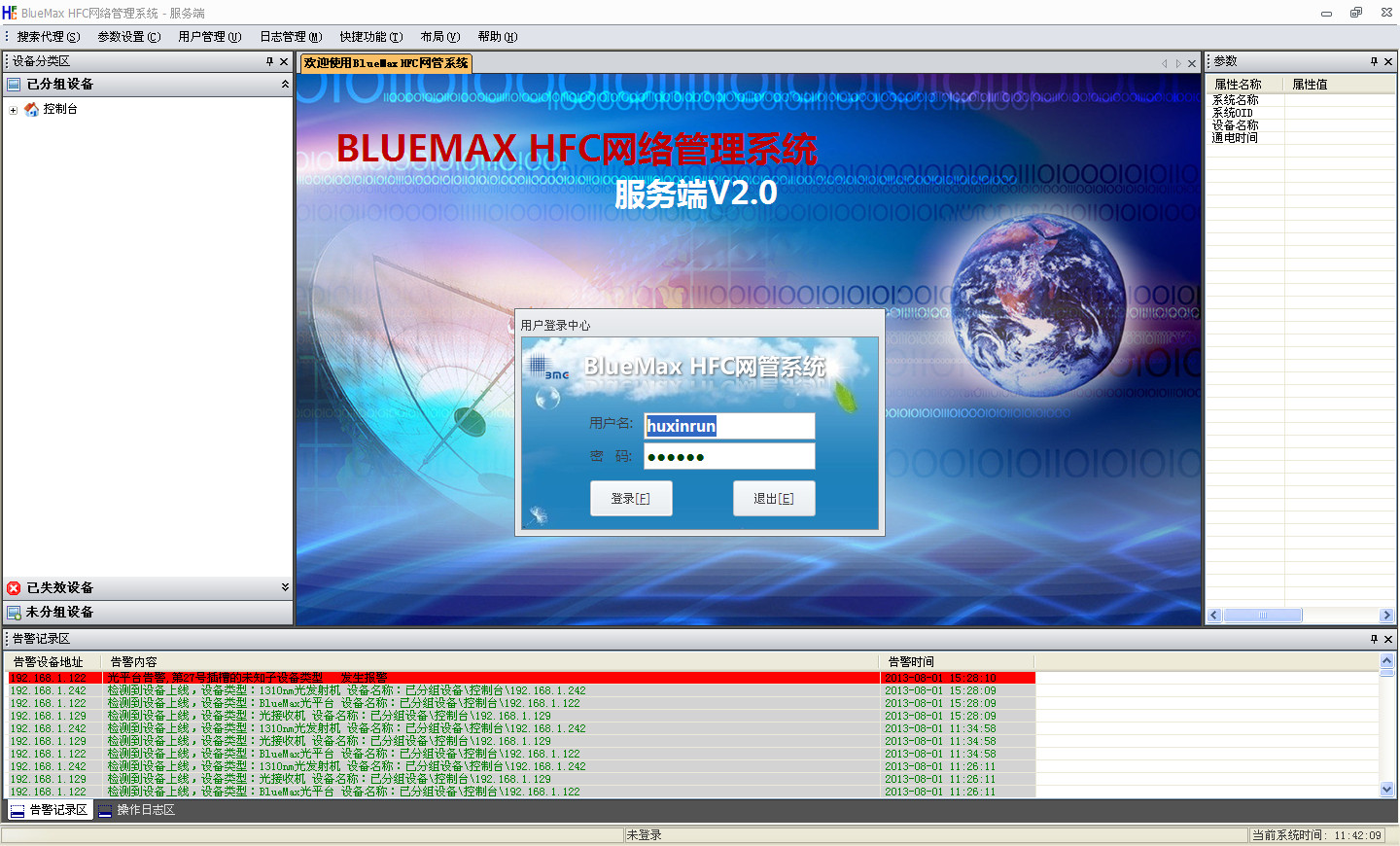Viewport: 1400px width, 846px height.
Task: Focus the 用户名 username field
Action: (729, 426)
